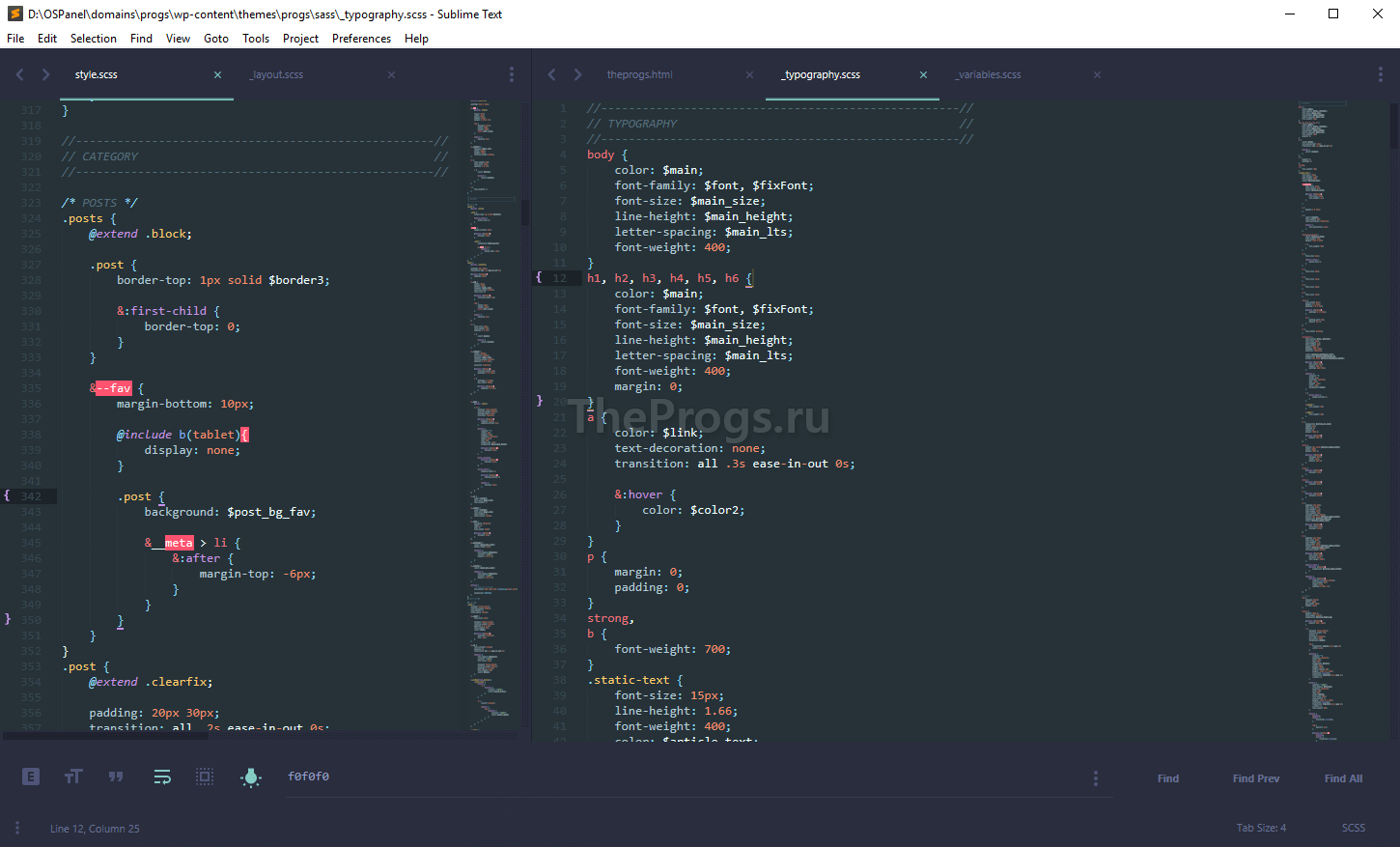
Task: Switch to _layout.scss tab
Action: [x=321, y=74]
